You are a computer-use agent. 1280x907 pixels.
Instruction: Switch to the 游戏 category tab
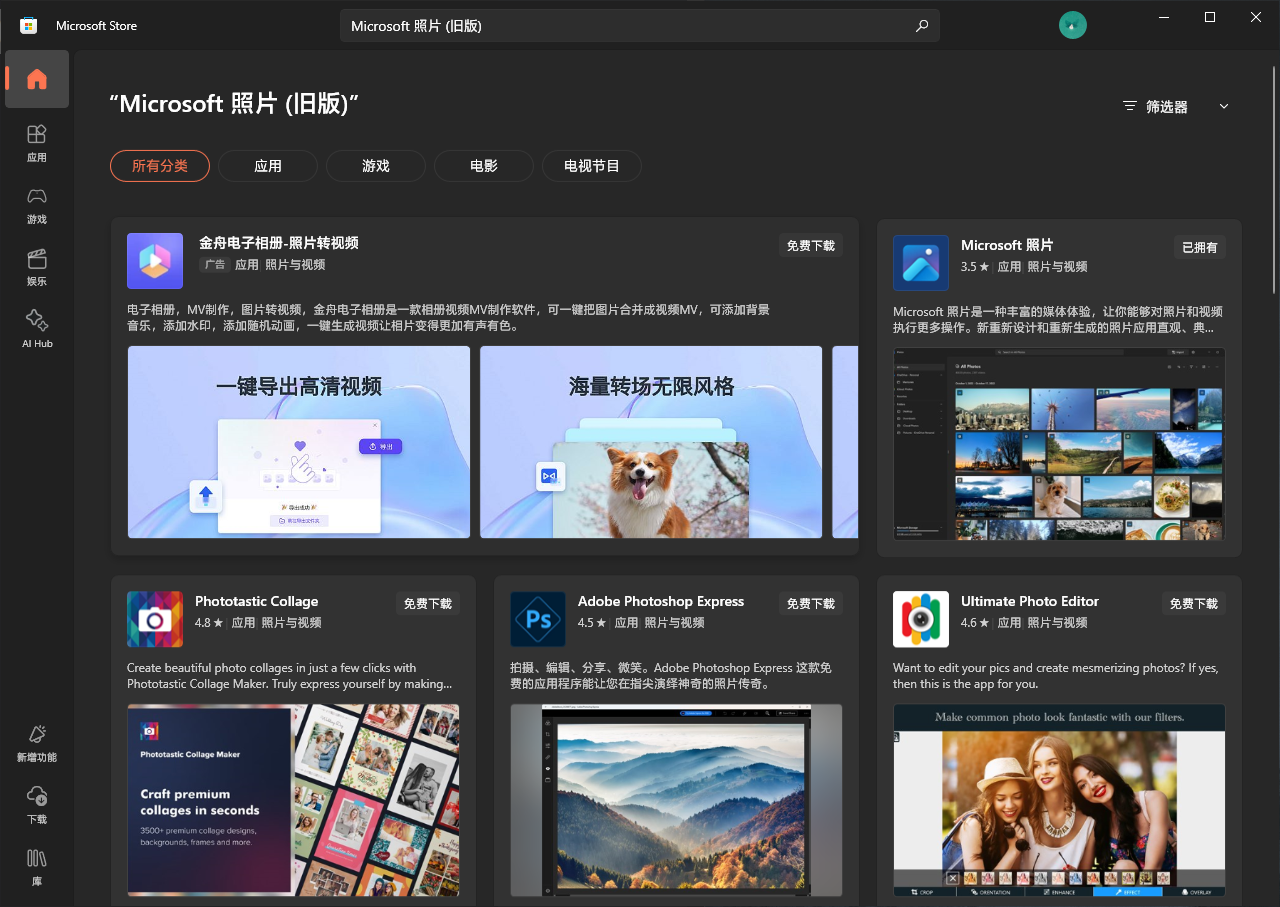375,166
